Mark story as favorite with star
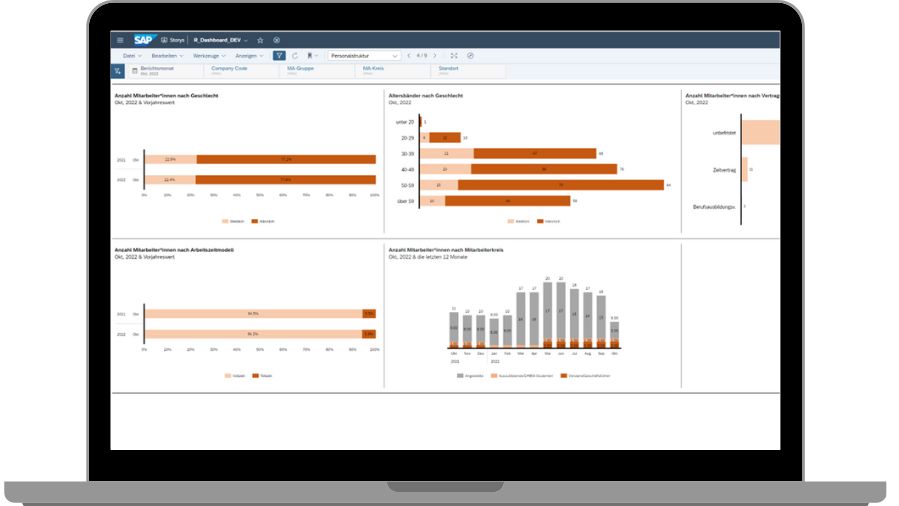This screenshot has height=506, width=899. tap(260, 40)
